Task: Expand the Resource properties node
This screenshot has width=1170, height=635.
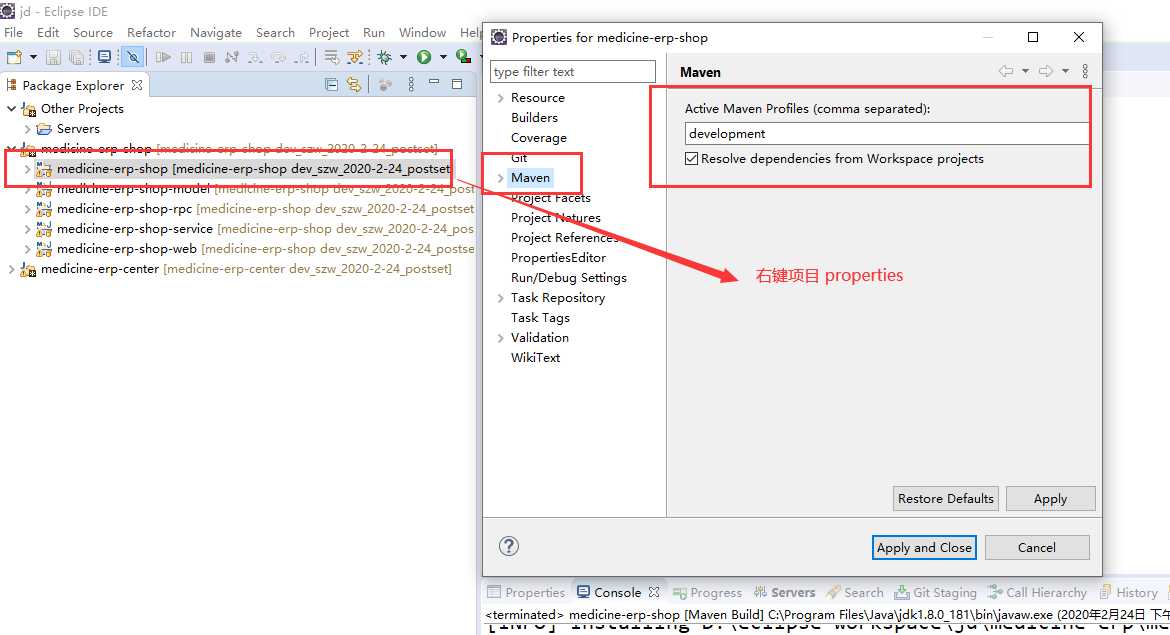Action: [x=501, y=98]
